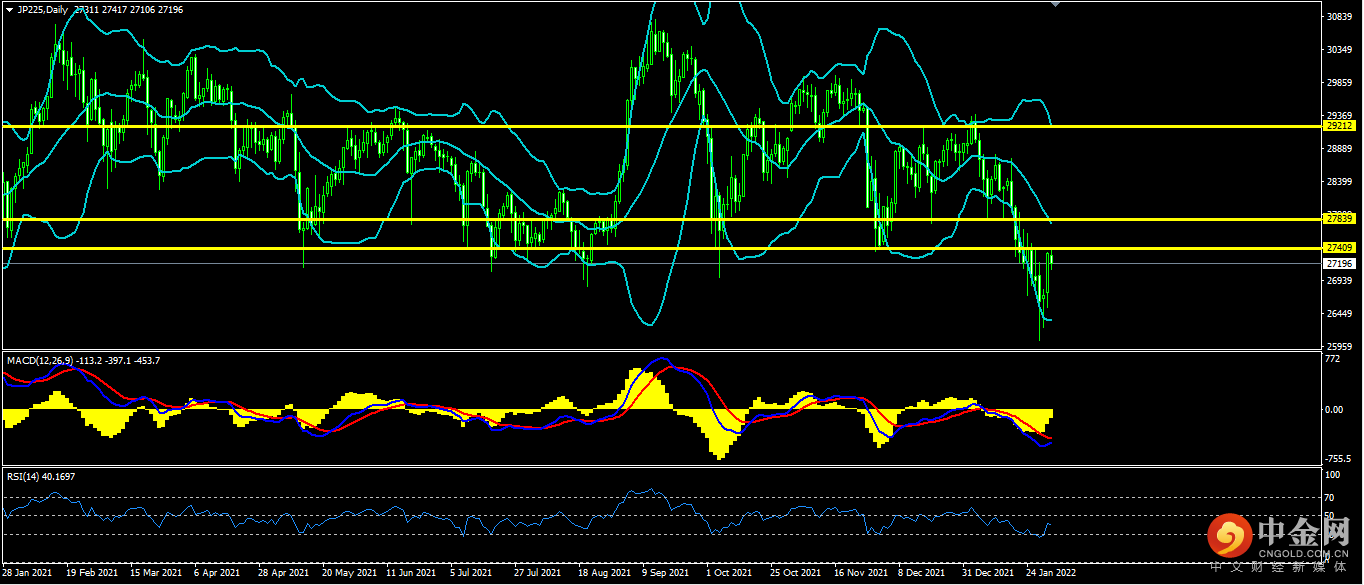
Task: Click the 5 Jul 2021 date label
Action: click(472, 573)
